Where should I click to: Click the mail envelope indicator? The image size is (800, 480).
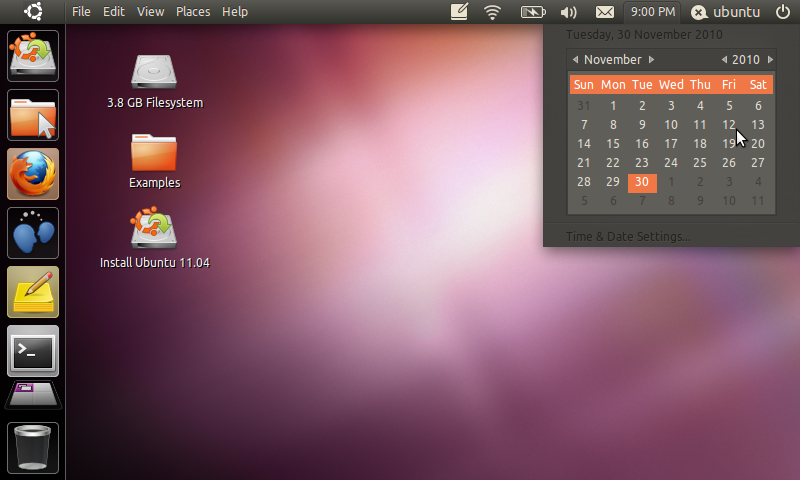coord(604,12)
